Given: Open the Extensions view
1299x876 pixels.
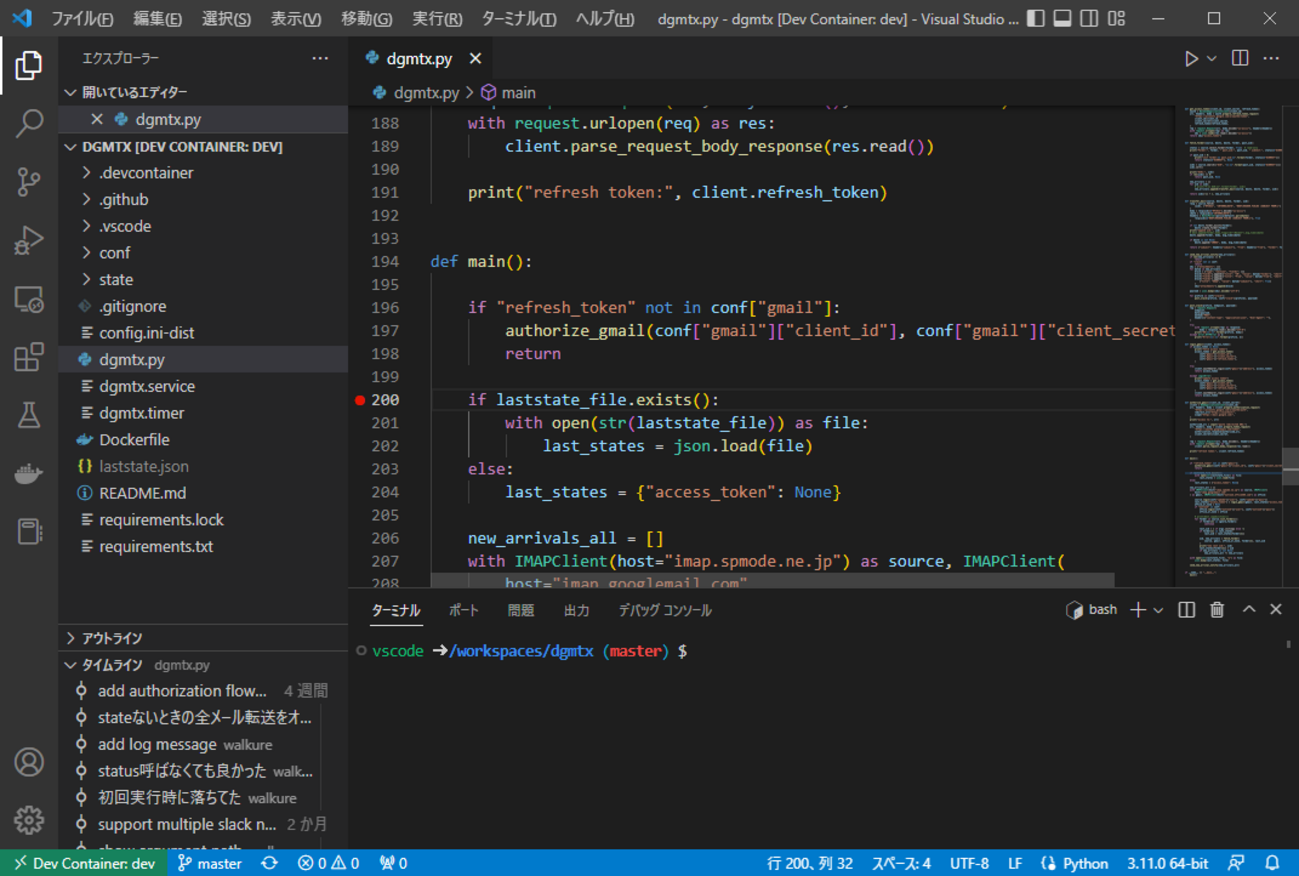Looking at the screenshot, I should (29, 357).
